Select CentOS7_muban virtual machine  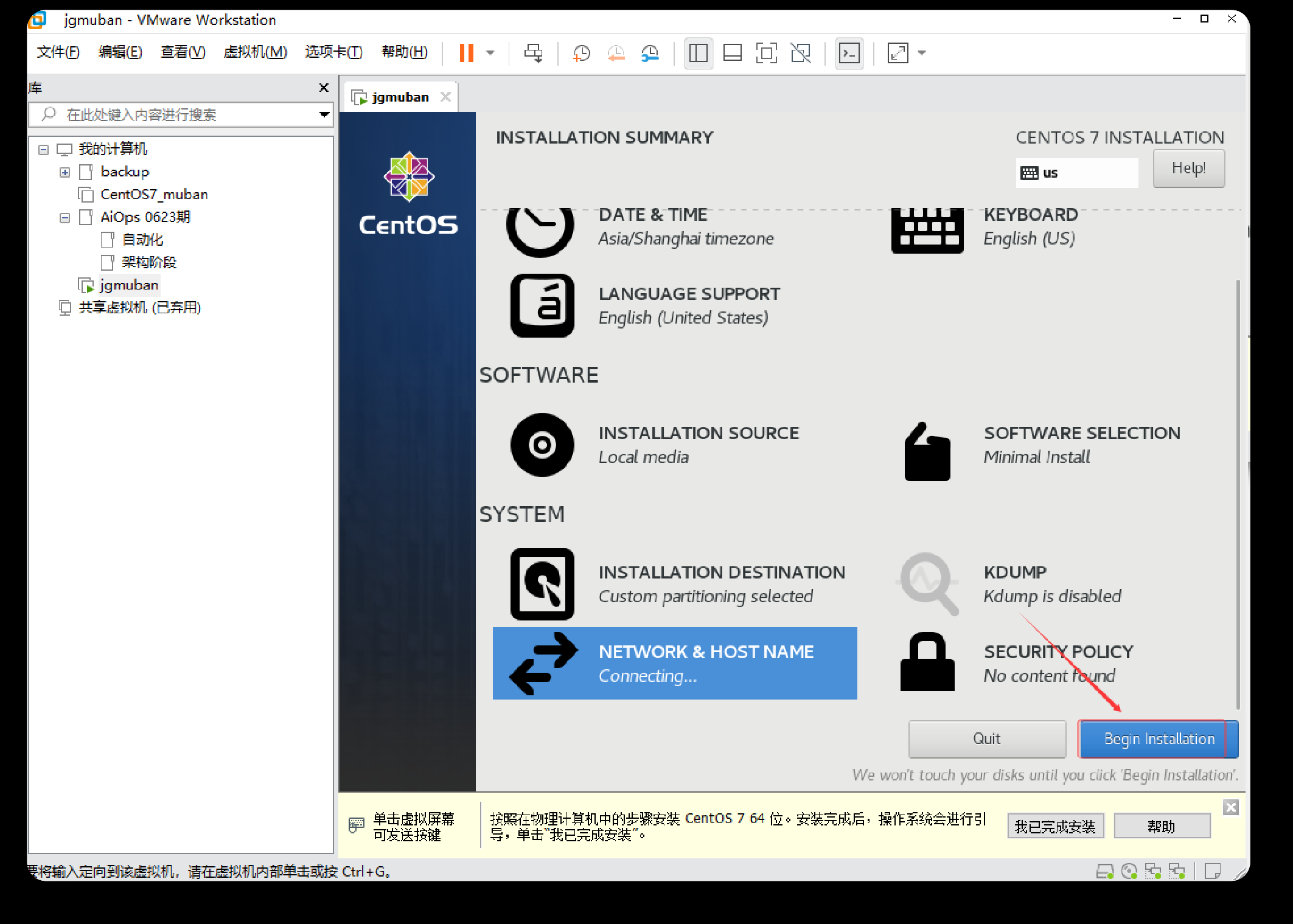154,195
